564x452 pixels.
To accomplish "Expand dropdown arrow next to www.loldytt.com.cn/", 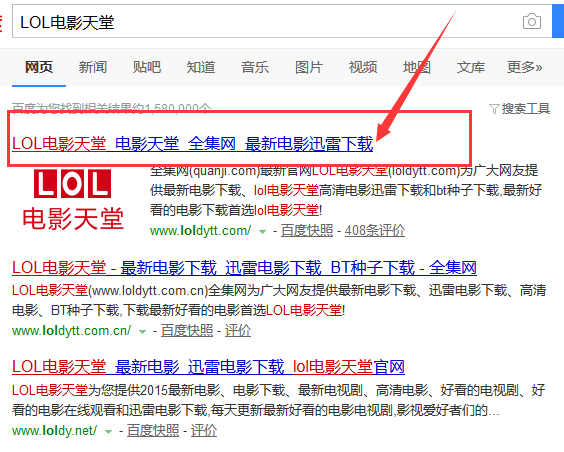I will click(142, 332).
